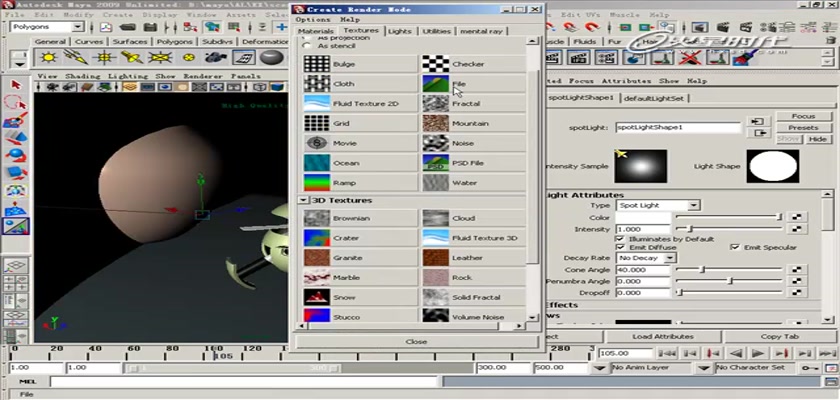The image size is (840, 400).
Task: Open Options menu in Create Render Node
Action: click(312, 20)
